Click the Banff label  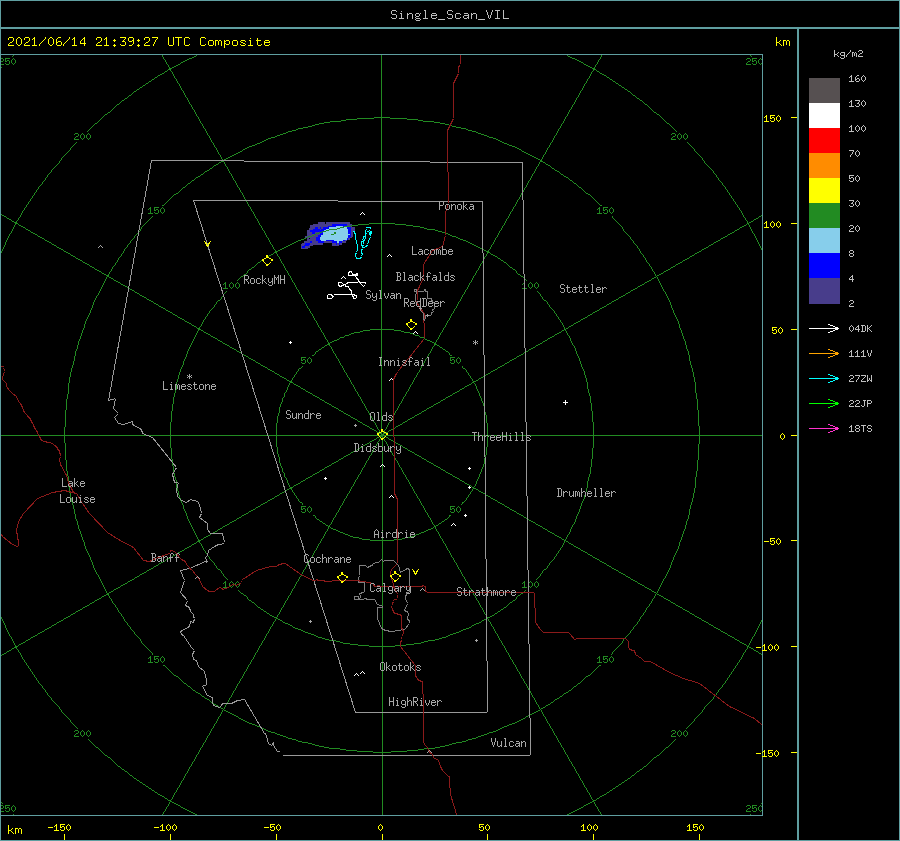coord(165,558)
